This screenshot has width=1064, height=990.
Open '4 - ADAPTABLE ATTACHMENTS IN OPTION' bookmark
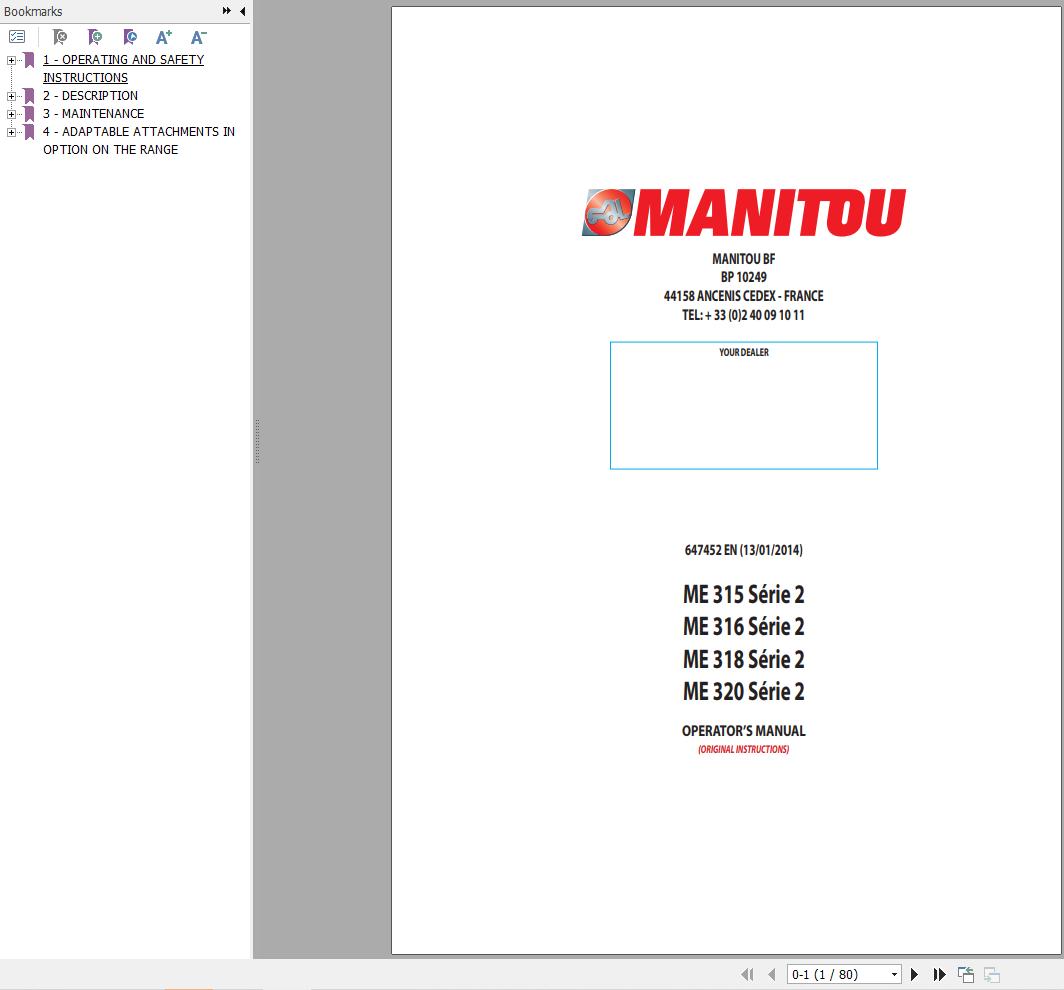(x=139, y=140)
